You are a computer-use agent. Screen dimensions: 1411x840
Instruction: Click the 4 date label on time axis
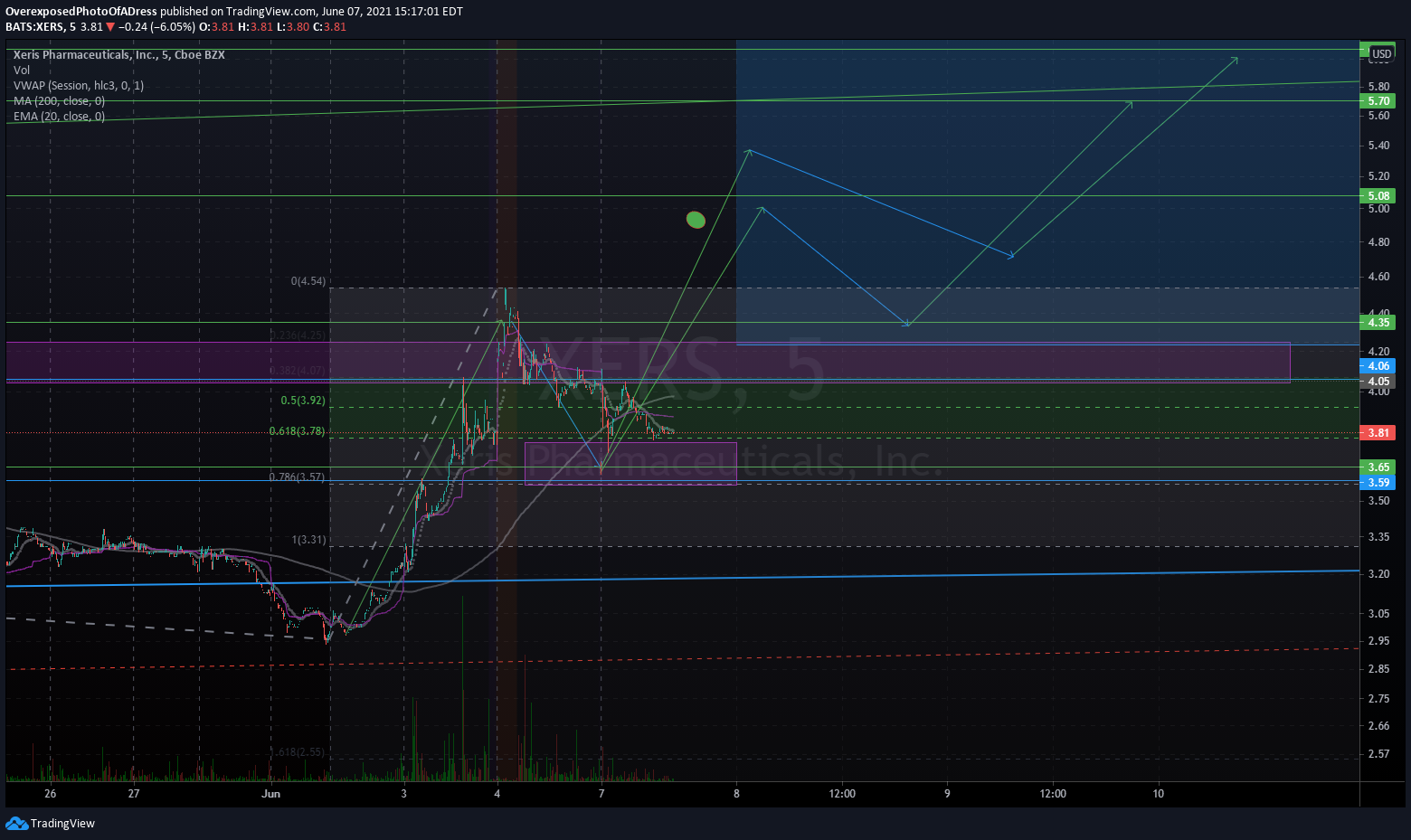coord(497,794)
